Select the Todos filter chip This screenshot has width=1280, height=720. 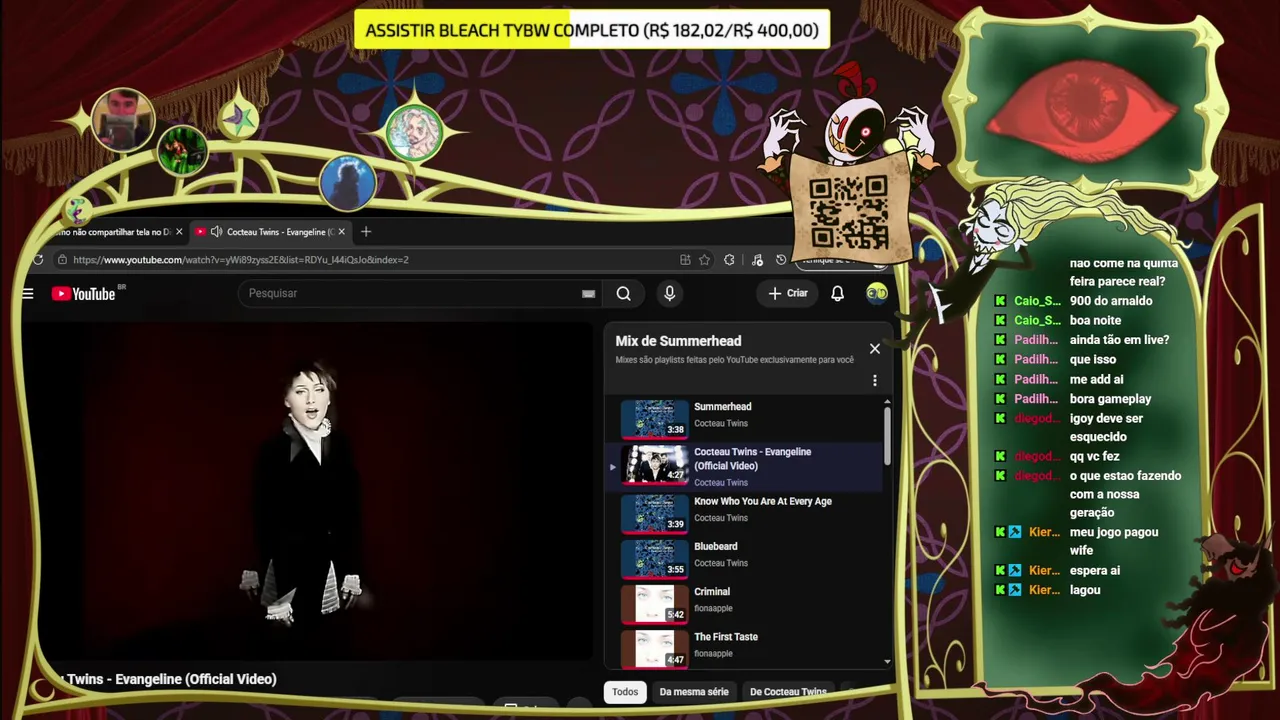pos(625,692)
